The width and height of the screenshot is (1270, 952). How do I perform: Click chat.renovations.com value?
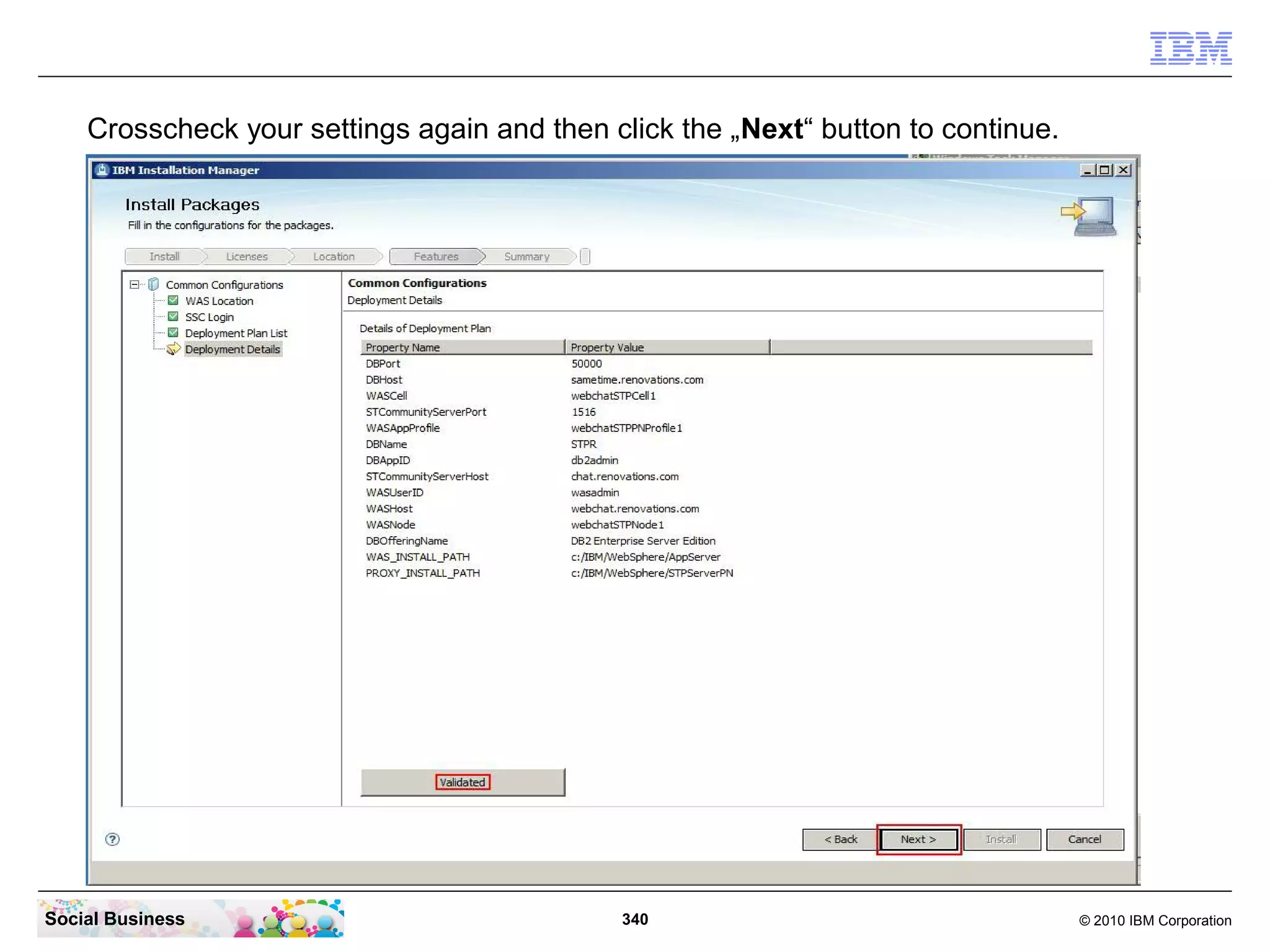point(625,477)
